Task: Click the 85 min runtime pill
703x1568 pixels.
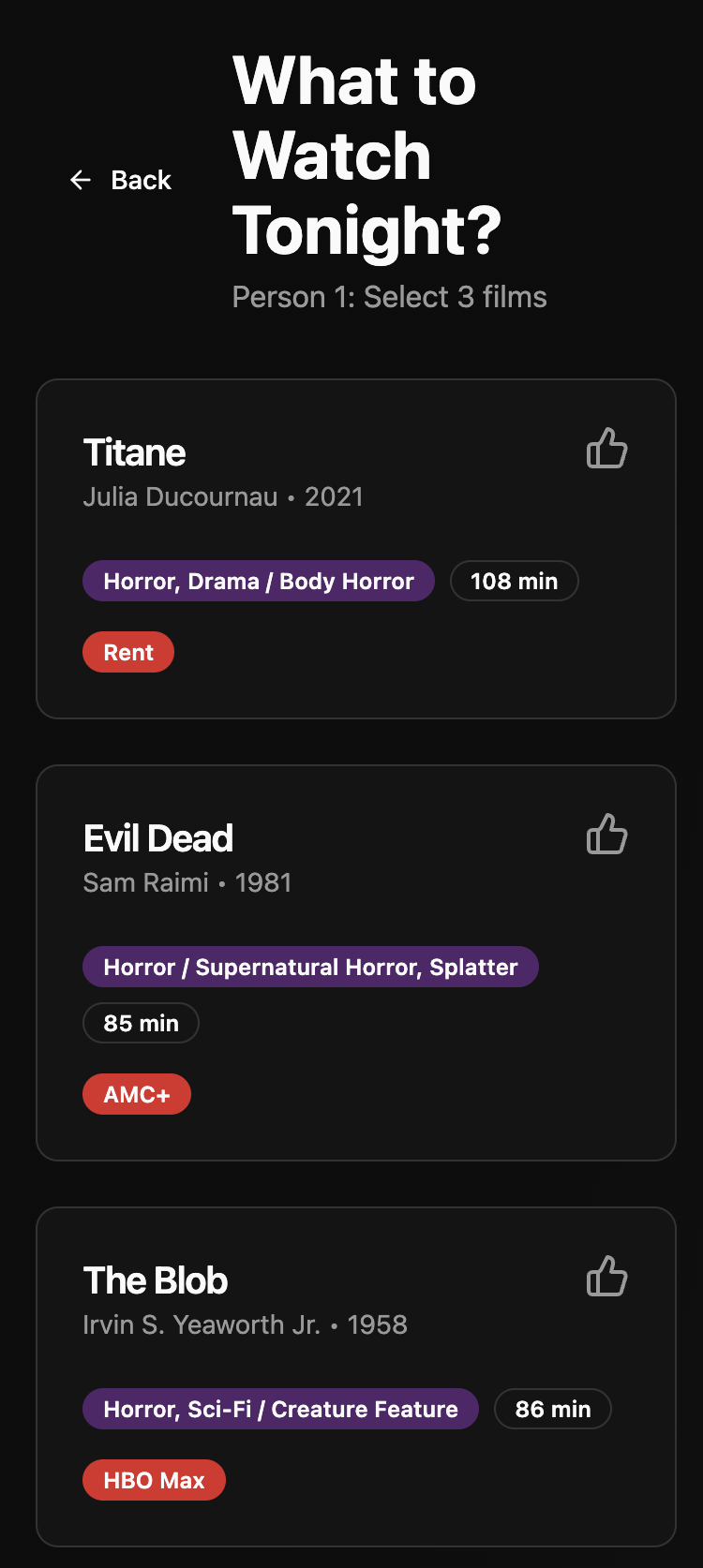Action: coord(141,1023)
